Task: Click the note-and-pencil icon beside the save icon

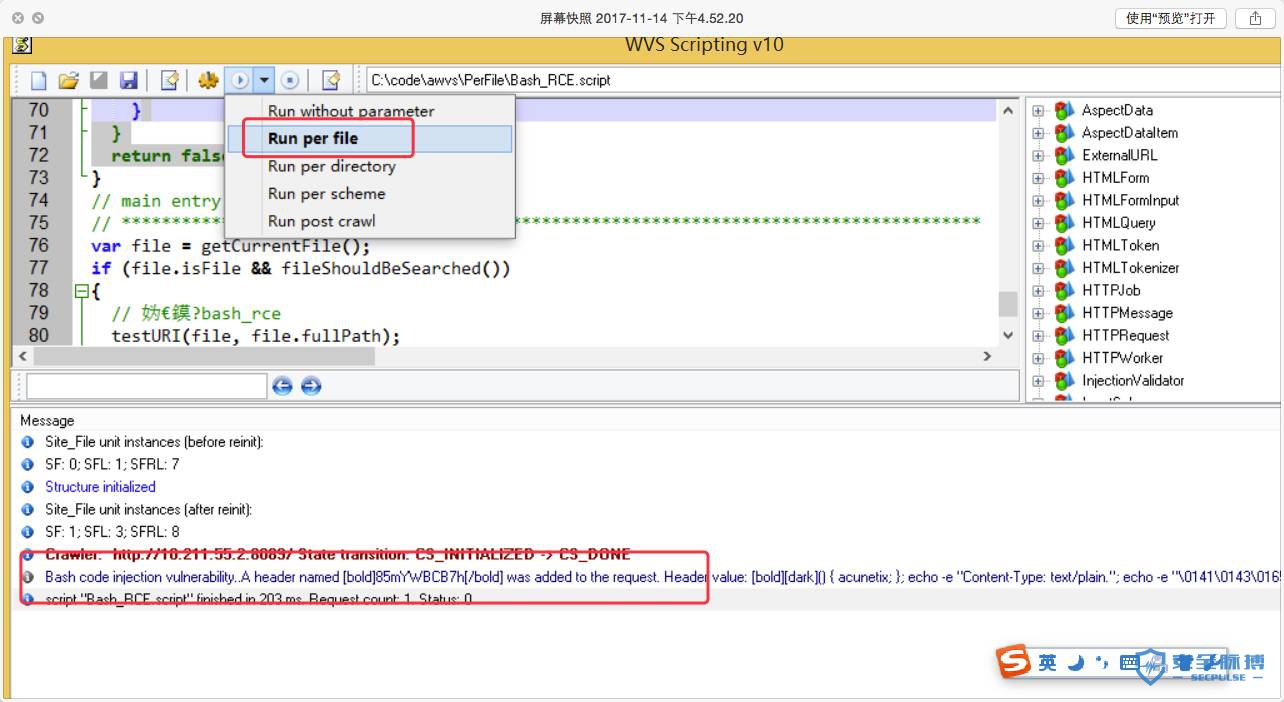Action: pyautogui.click(x=170, y=80)
